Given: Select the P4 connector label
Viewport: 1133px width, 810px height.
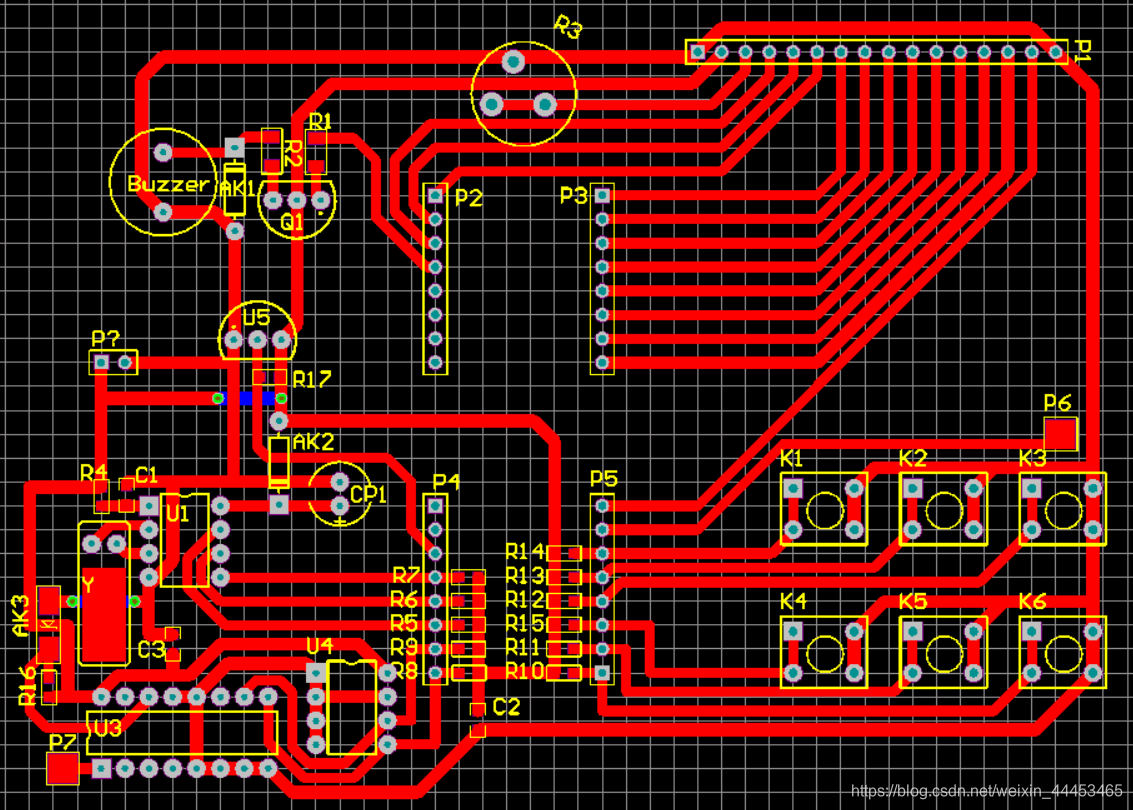Looking at the screenshot, I should (x=446, y=482).
